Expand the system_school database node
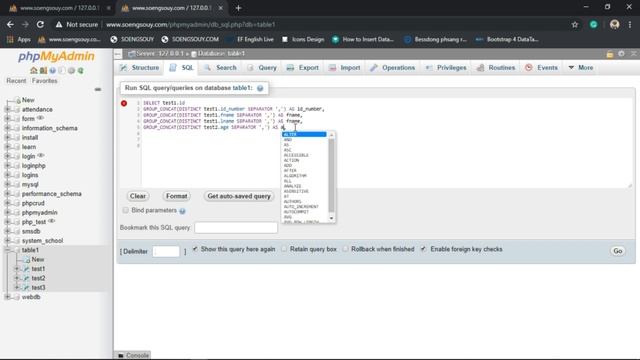The image size is (640, 360). coord(7,241)
